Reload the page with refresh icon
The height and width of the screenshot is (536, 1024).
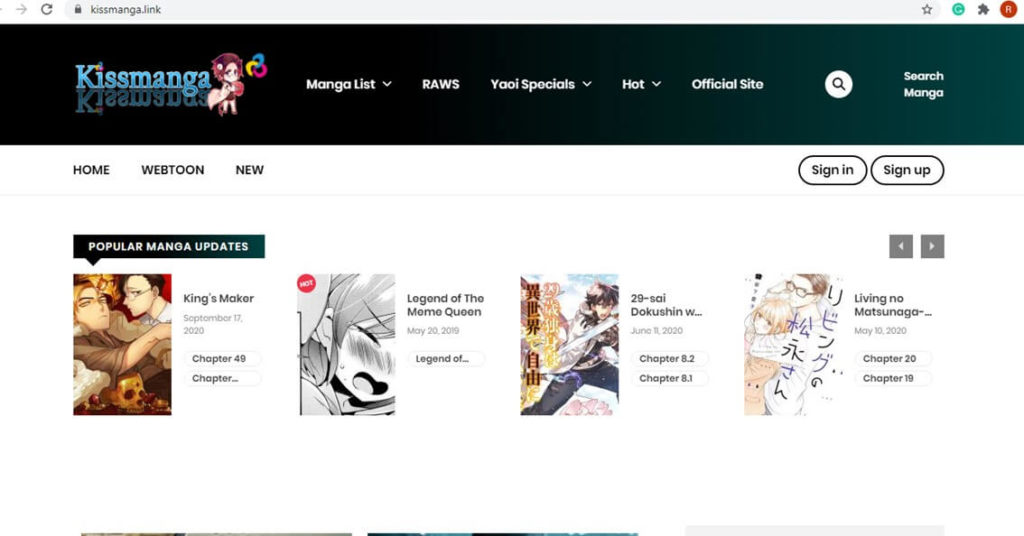pos(46,9)
